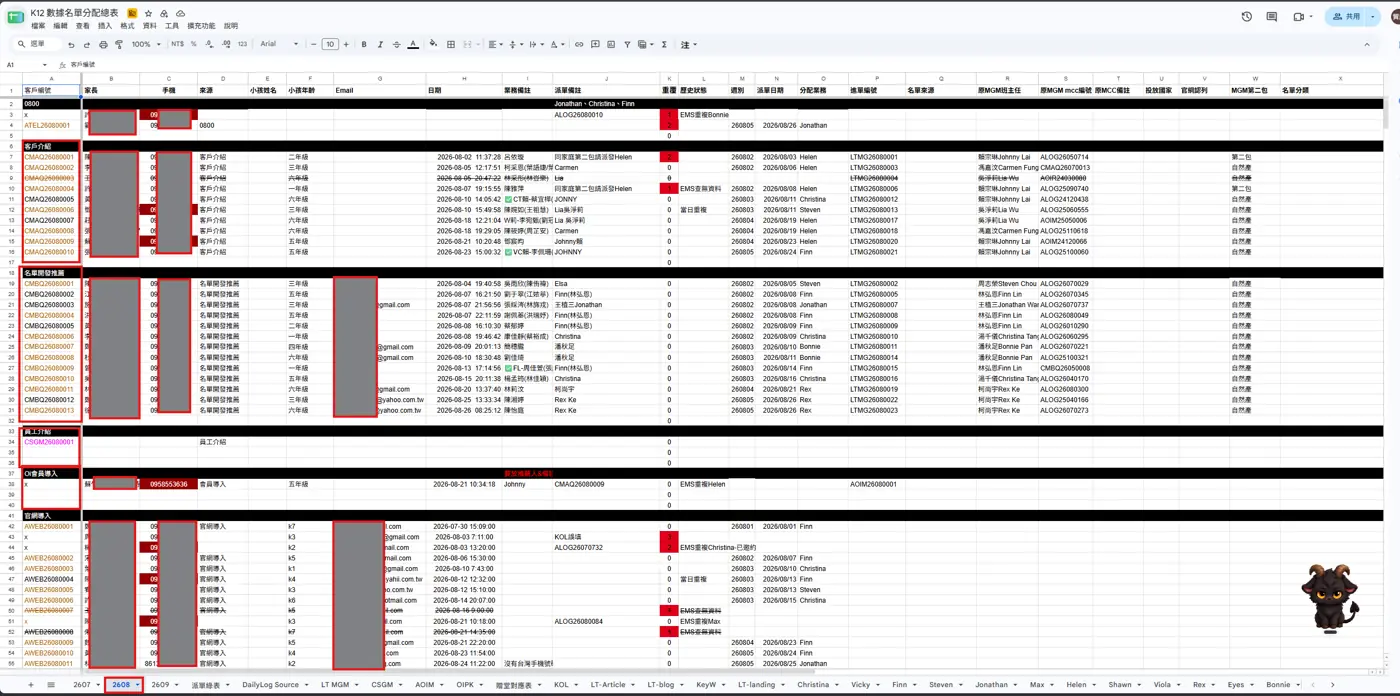The width and height of the screenshot is (1400, 696).
Task: Switch to the 2609 sheet tab
Action: click(x=163, y=685)
